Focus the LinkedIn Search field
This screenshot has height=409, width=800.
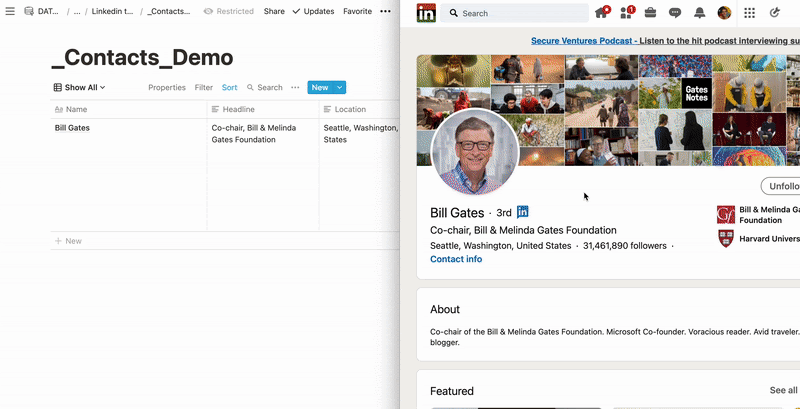pos(514,13)
